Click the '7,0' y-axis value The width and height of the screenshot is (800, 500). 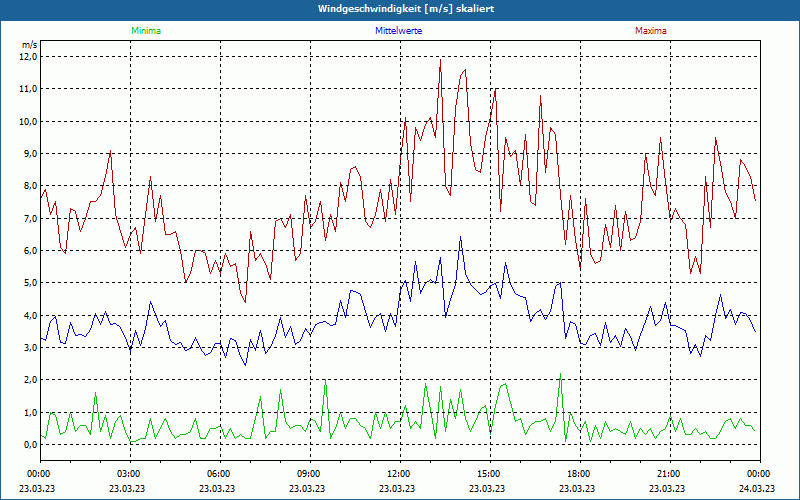point(31,218)
